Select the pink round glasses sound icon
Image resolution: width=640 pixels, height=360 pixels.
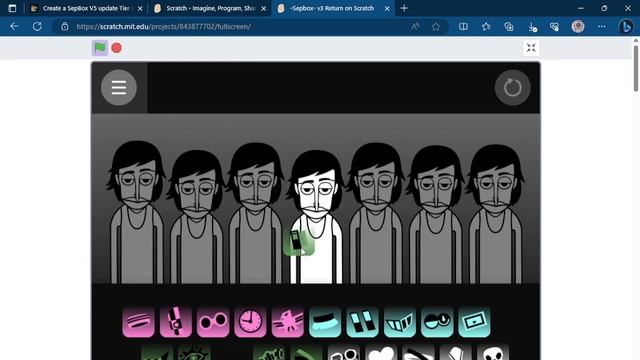(x=213, y=322)
